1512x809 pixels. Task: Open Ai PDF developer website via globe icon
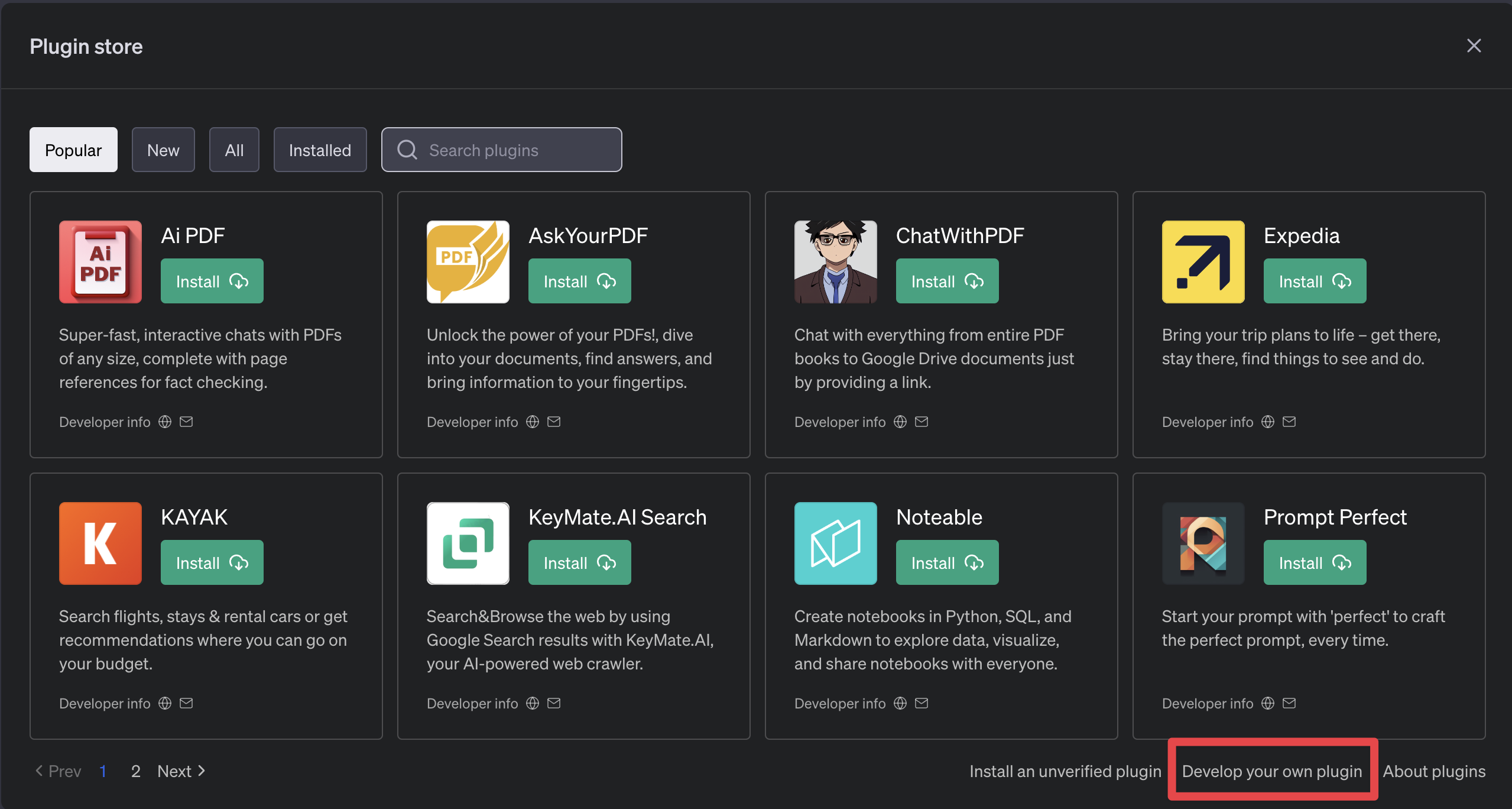(x=164, y=421)
